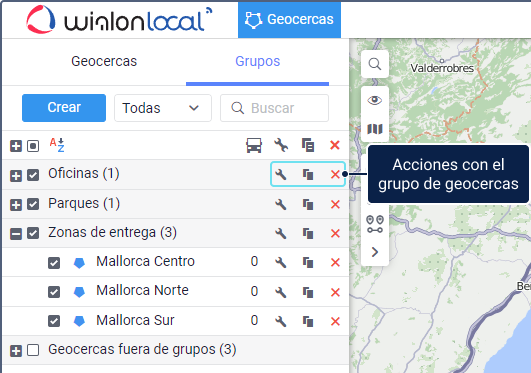Click the A-Z sort icon
The height and width of the screenshot is (373, 531).
(x=57, y=145)
